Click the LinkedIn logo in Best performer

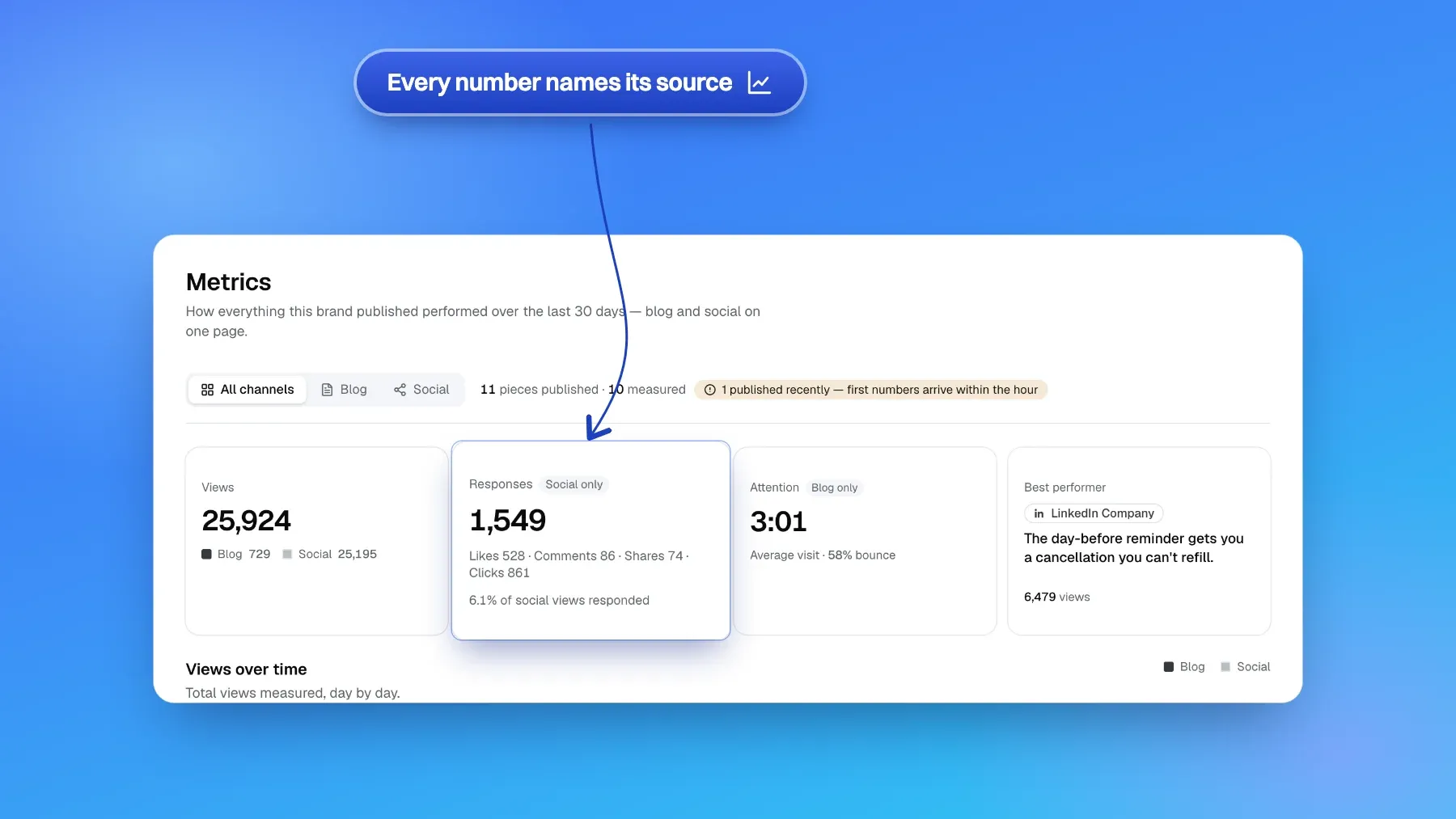coord(1039,513)
